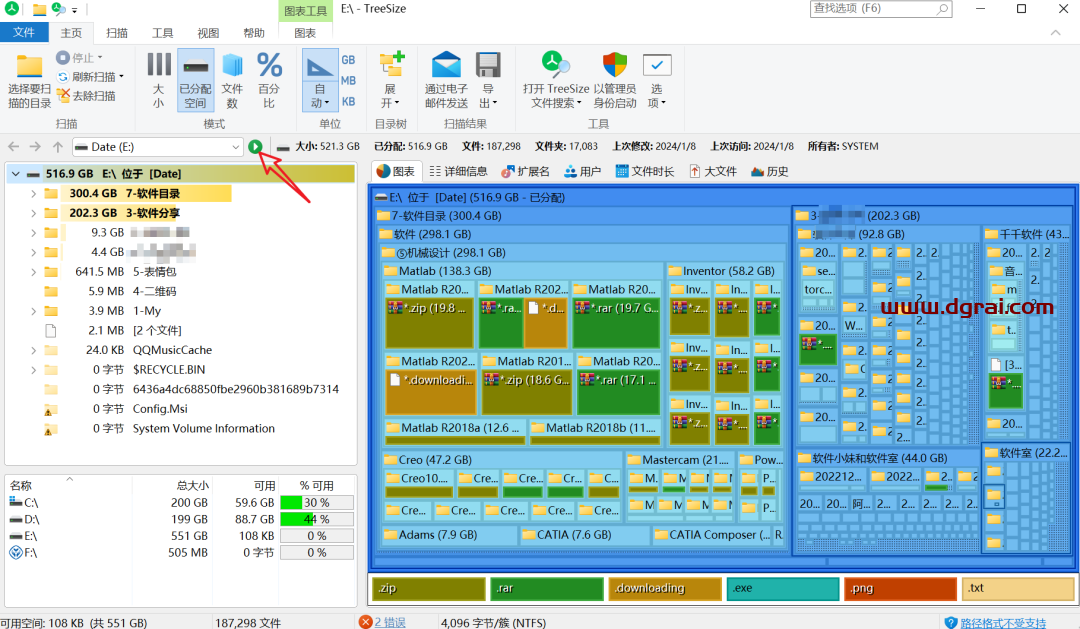Switch to the Scan ribbon tab
Image resolution: width=1080 pixels, height=629 pixels.
click(x=116, y=33)
